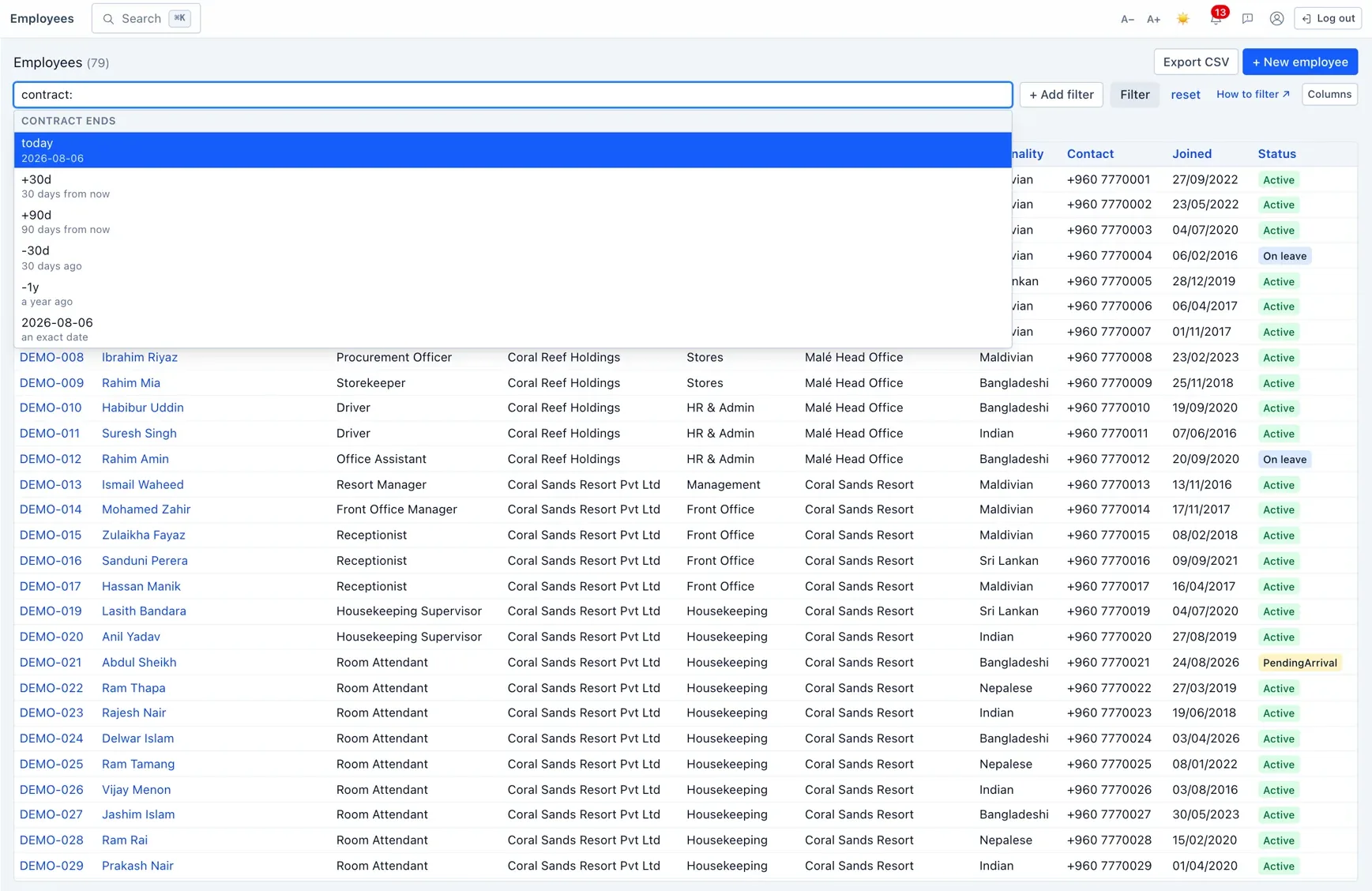Image resolution: width=1372 pixels, height=891 pixels.
Task: Increase font size with A+ icon
Action: (1153, 19)
